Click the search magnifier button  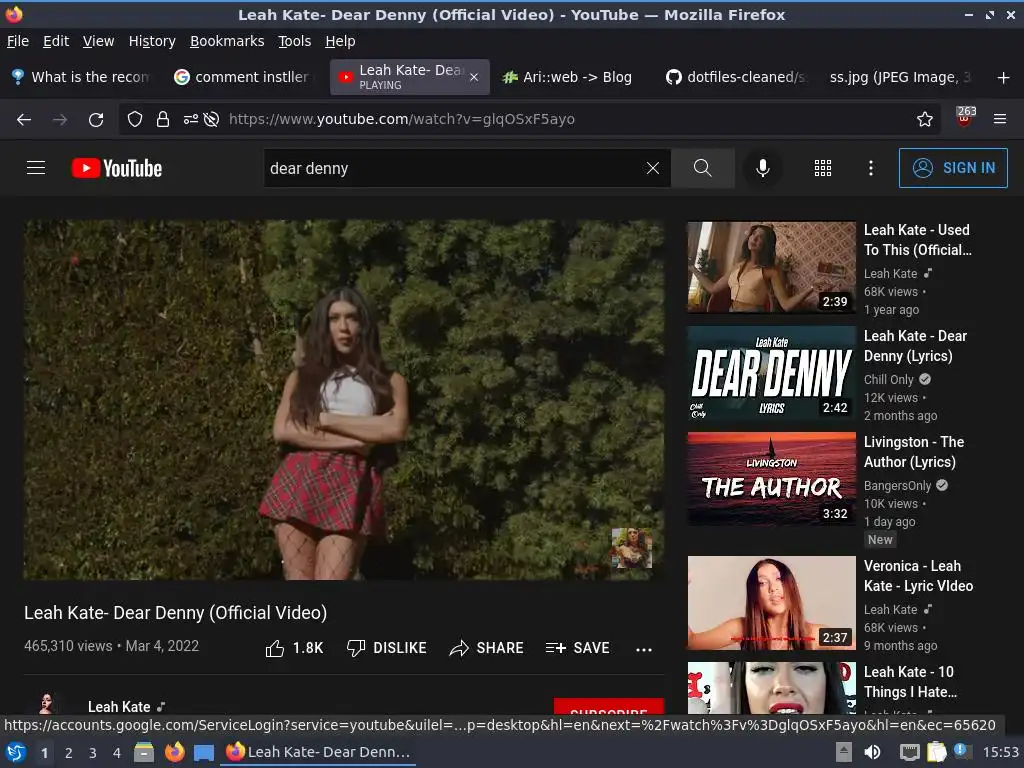[703, 168]
